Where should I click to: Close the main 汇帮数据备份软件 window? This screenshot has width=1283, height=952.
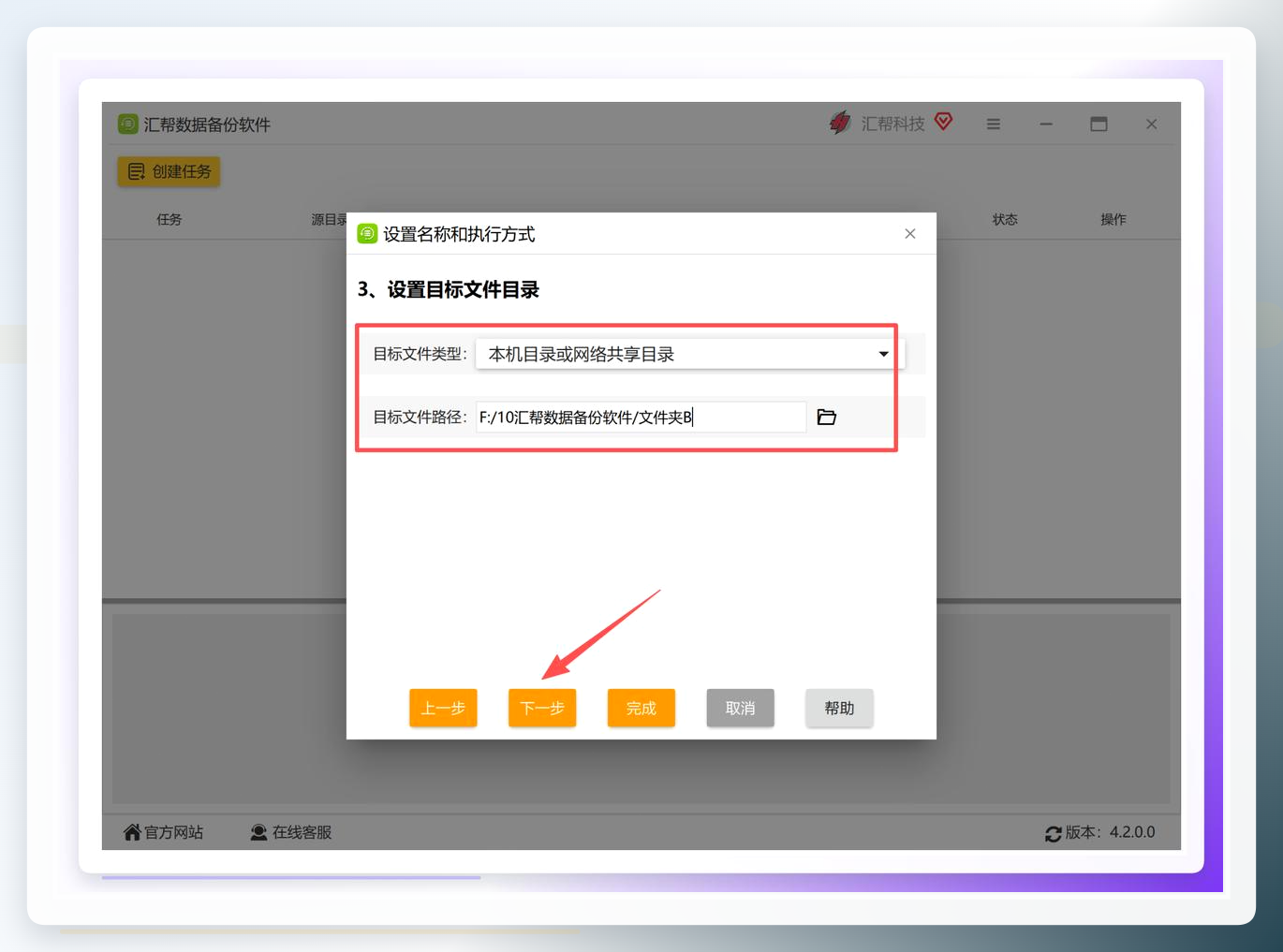pyautogui.click(x=1152, y=124)
